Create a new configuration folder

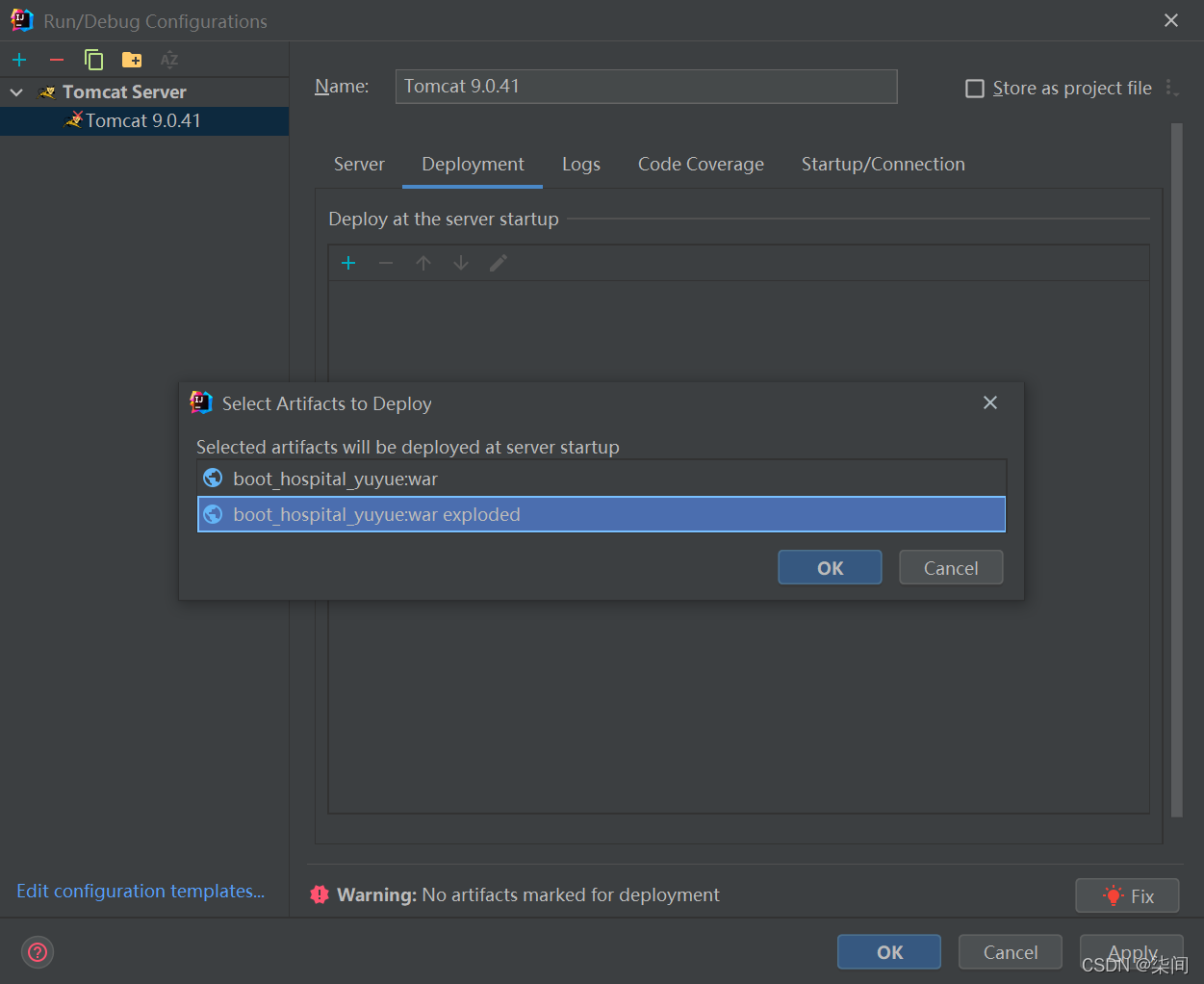point(132,60)
